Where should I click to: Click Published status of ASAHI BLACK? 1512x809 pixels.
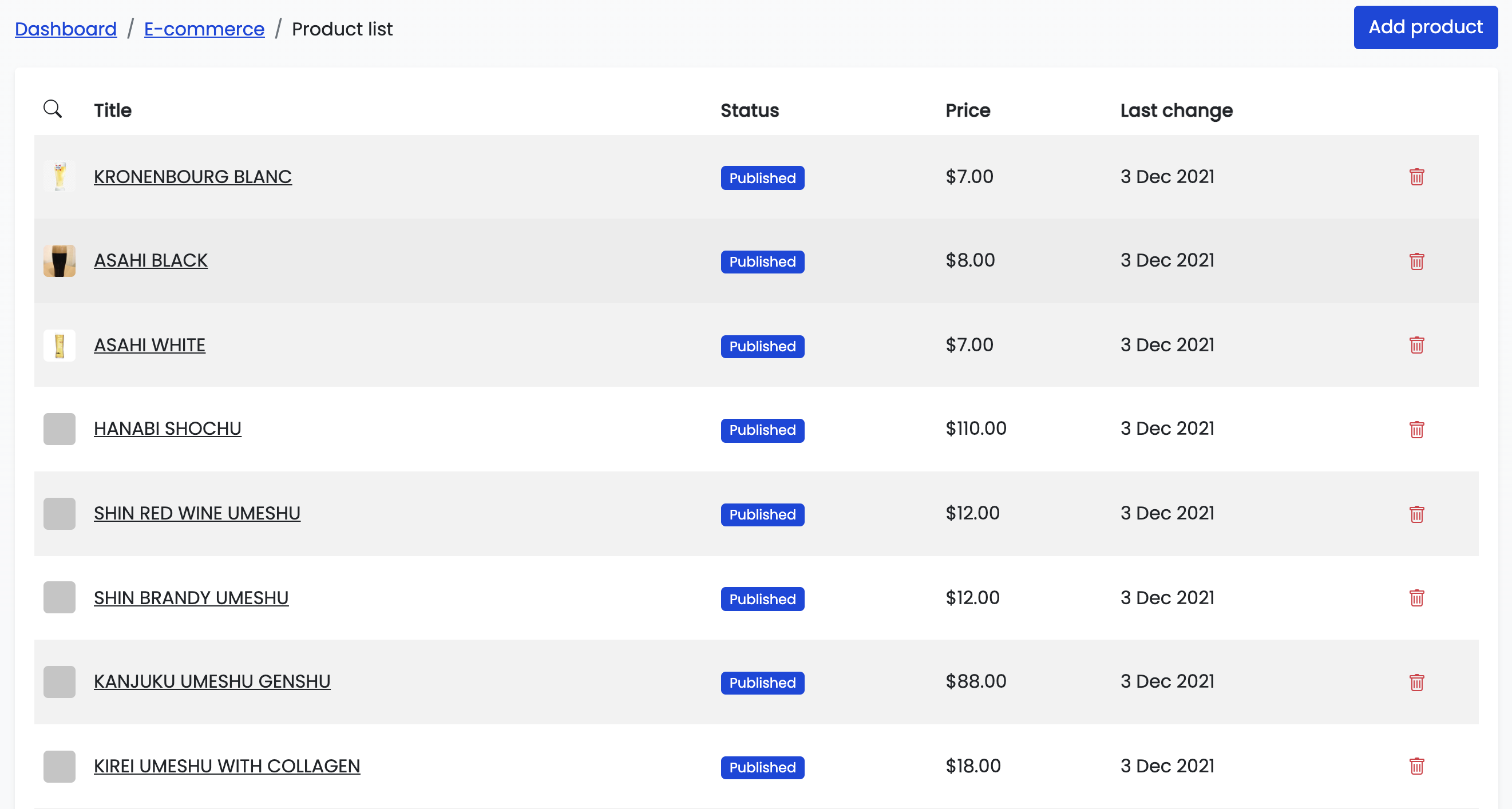[x=762, y=261]
